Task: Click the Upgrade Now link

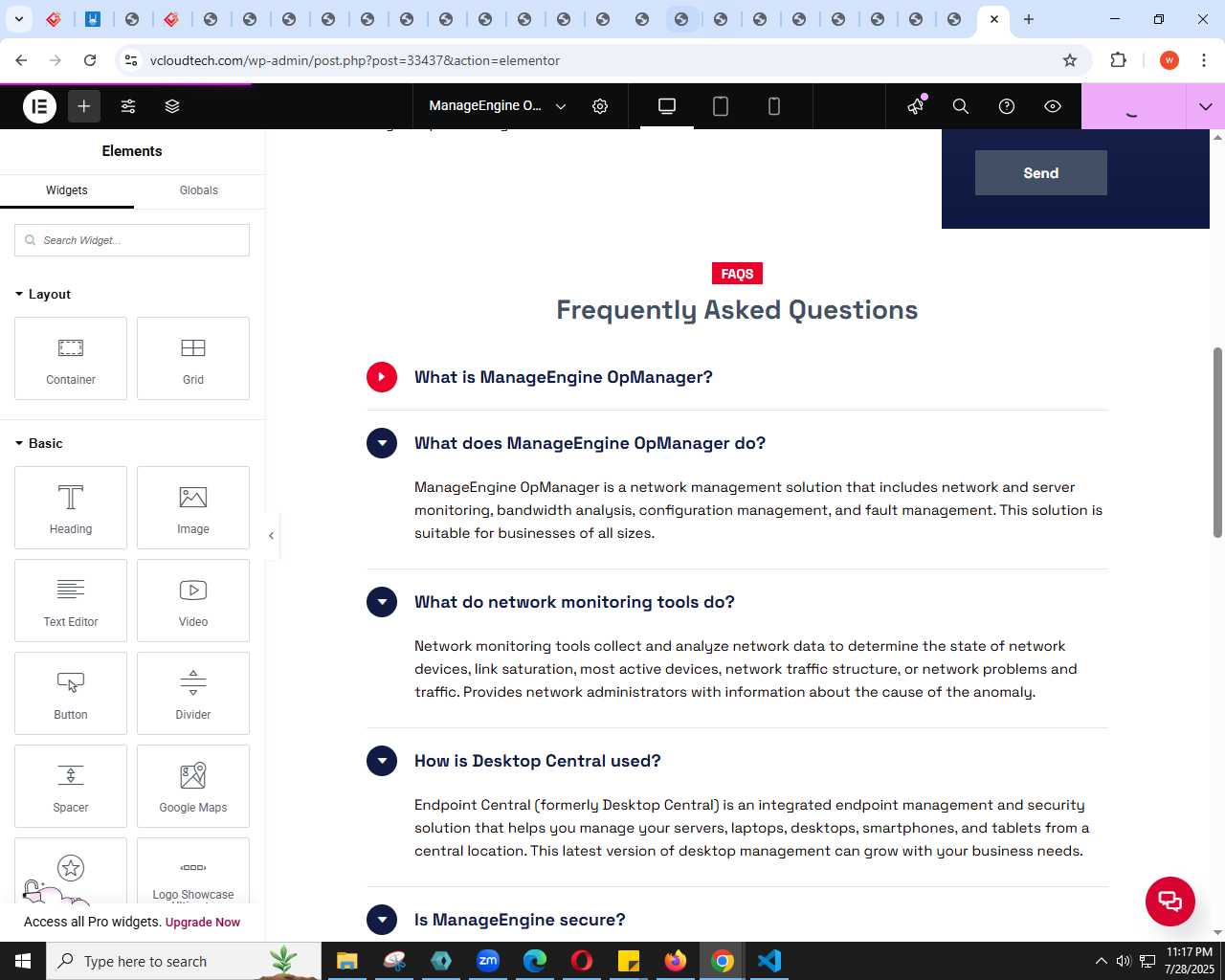Action: pyautogui.click(x=203, y=923)
